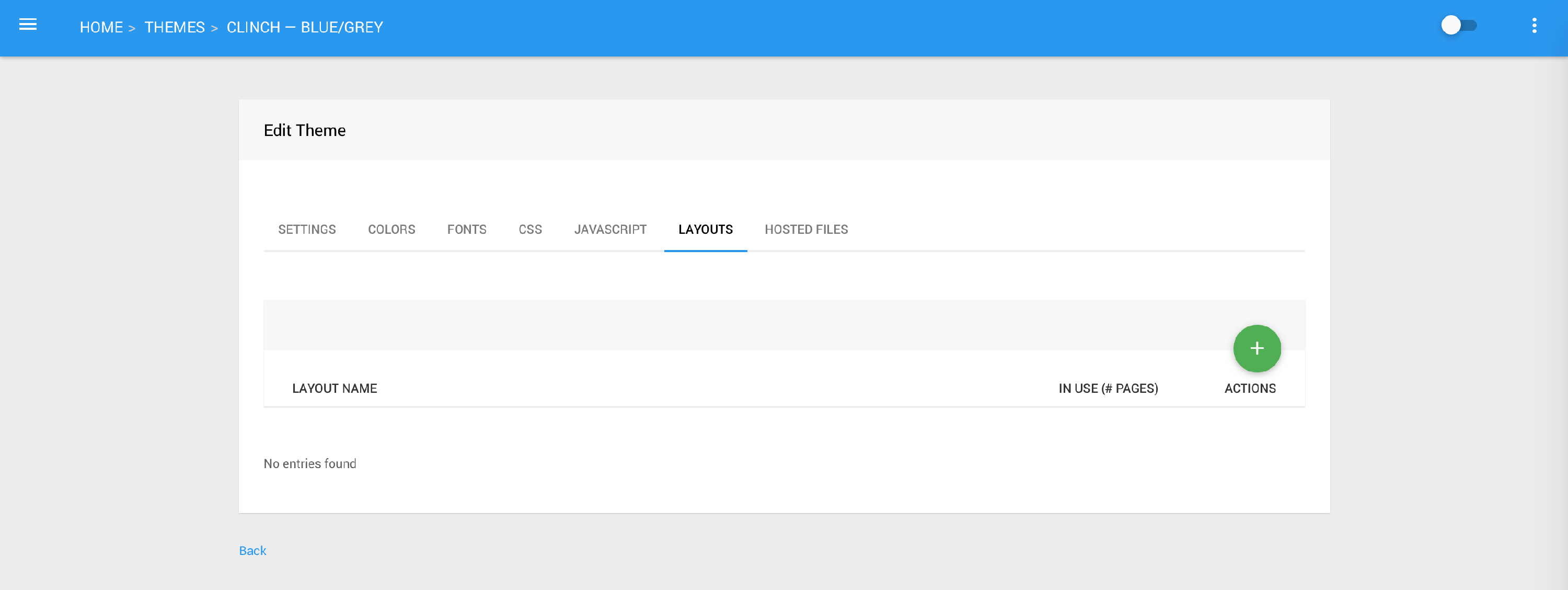
Task: Click the Actions column header
Action: point(1249,389)
